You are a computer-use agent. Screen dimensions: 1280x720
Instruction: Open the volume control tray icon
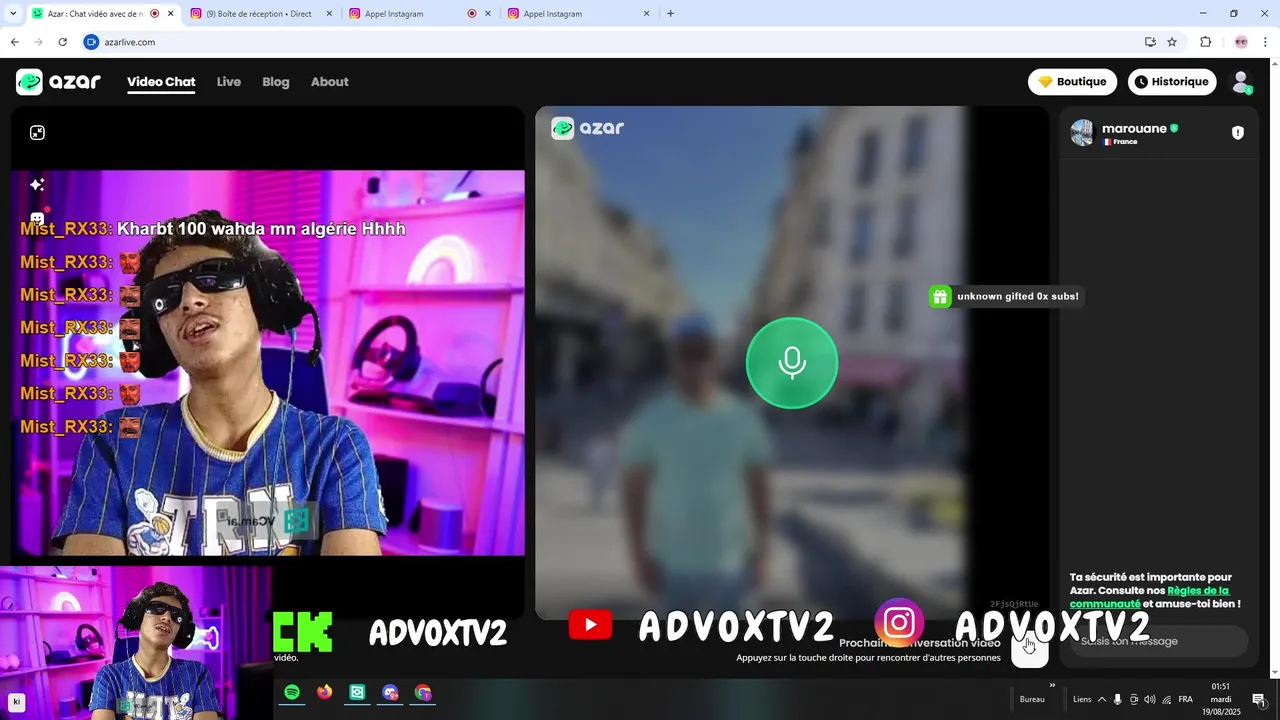coord(1150,699)
